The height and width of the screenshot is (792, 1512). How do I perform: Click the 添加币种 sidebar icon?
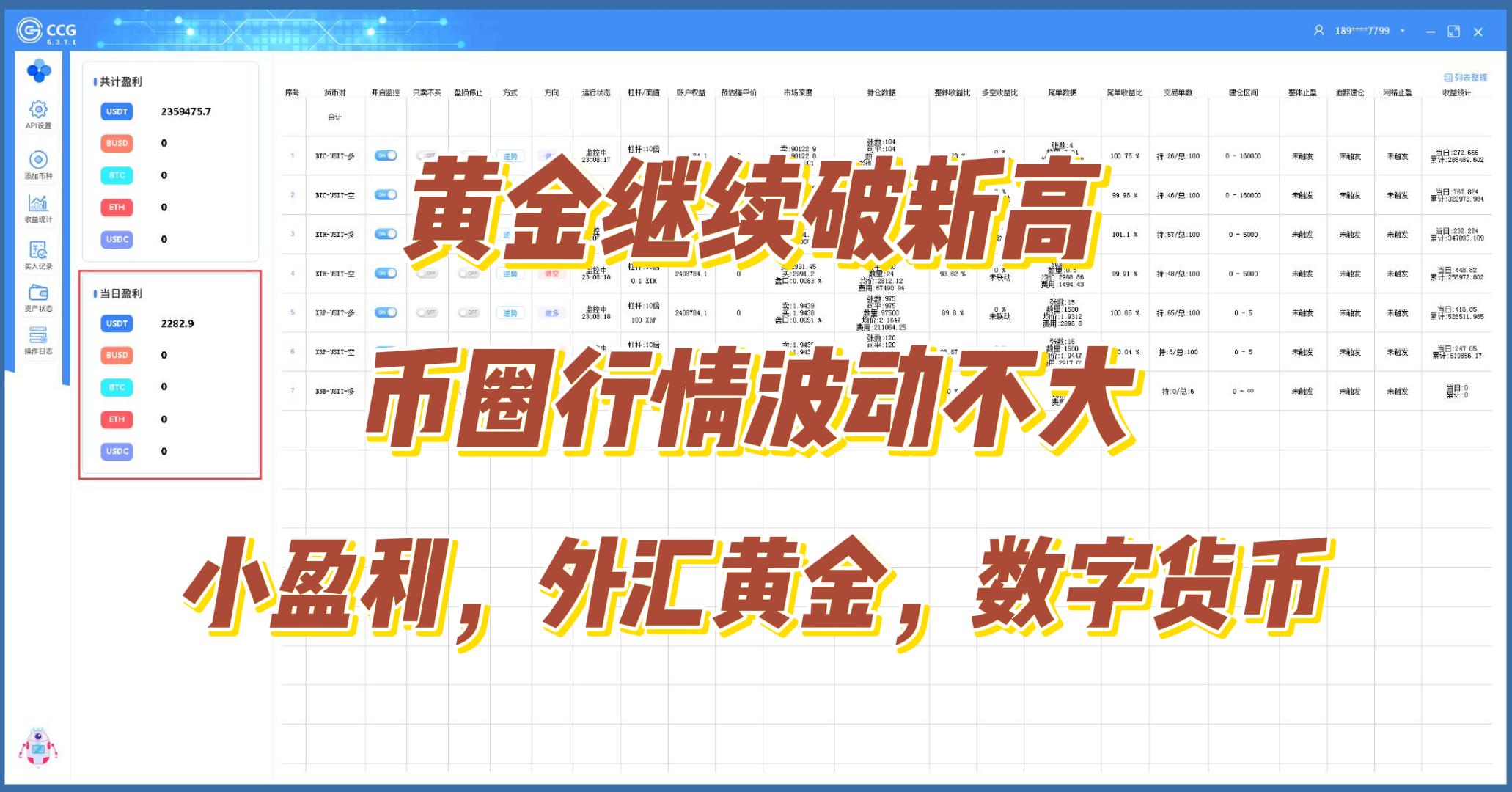(38, 160)
